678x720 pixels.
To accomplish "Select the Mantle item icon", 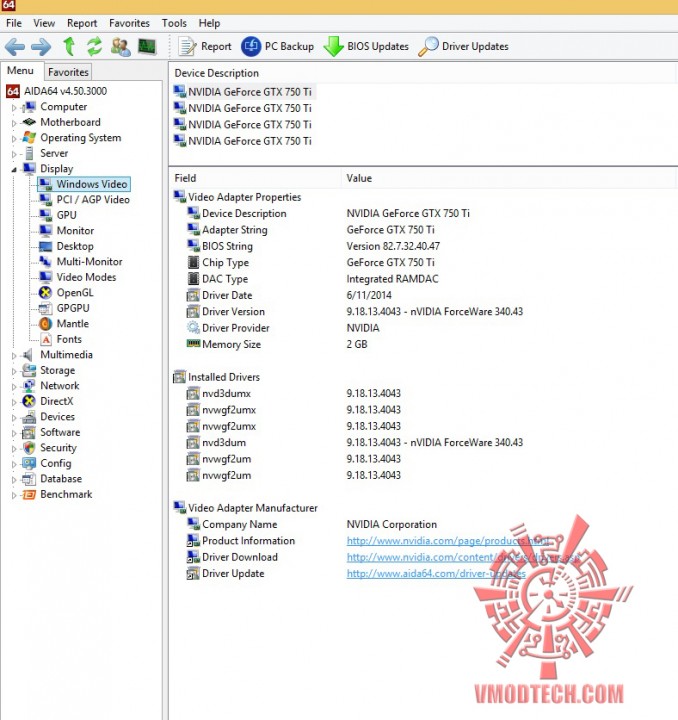I will point(45,324).
